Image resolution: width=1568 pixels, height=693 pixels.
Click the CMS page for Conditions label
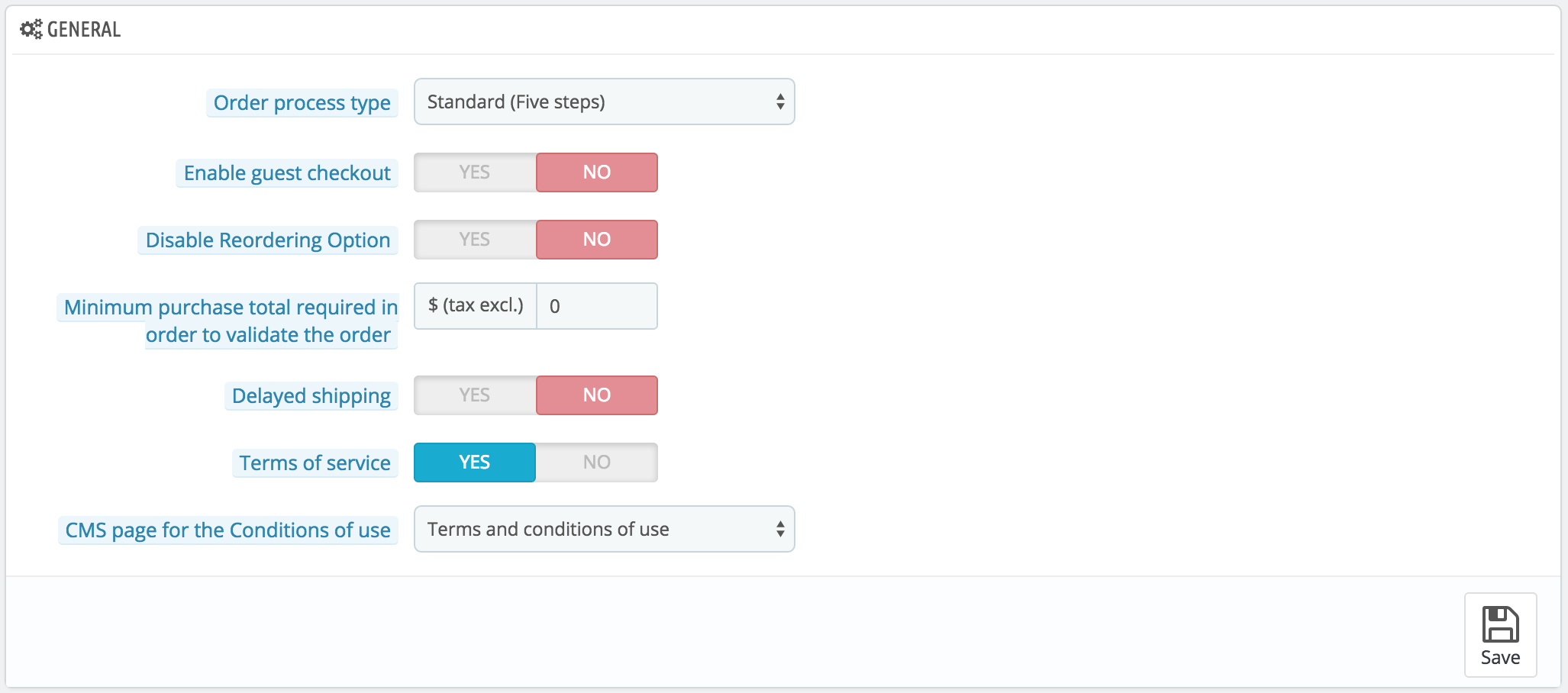[x=228, y=530]
